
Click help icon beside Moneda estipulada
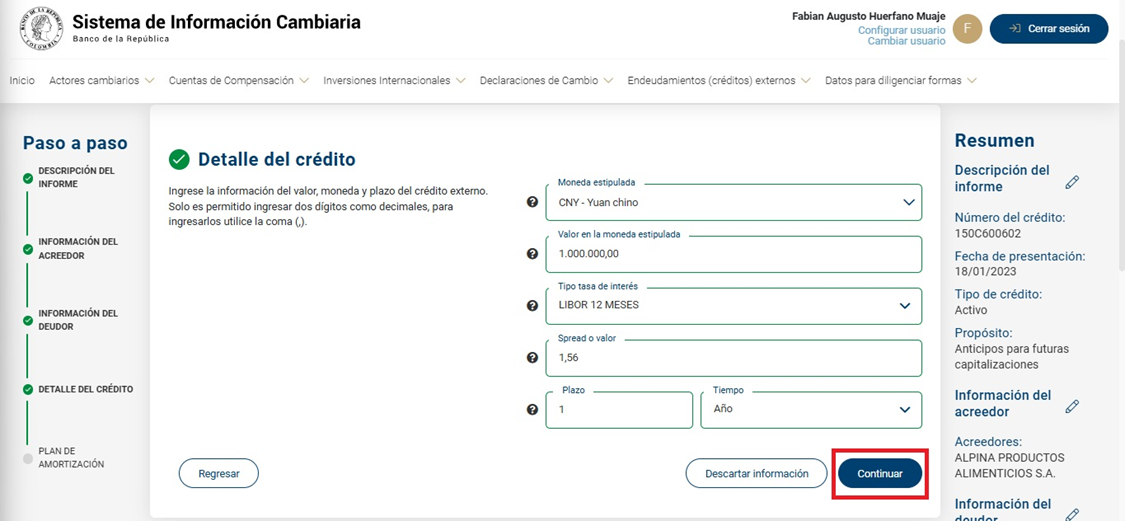pyautogui.click(x=532, y=202)
